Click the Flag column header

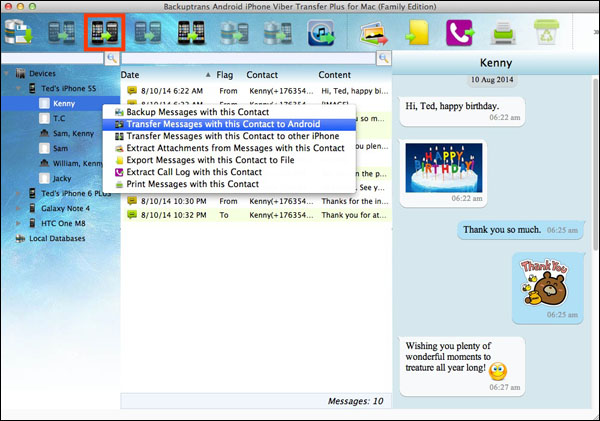[x=225, y=75]
